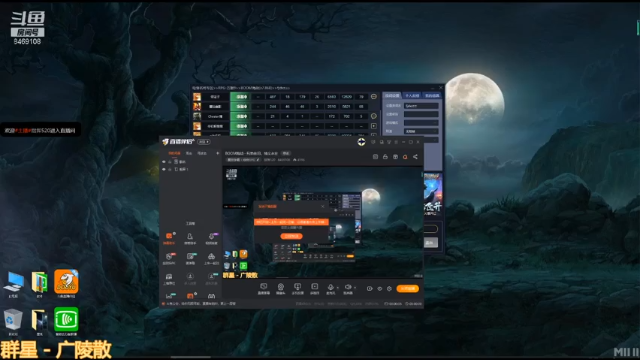Click the orange confirm button in the popup dialog
640x360 pixels.
click(x=291, y=236)
